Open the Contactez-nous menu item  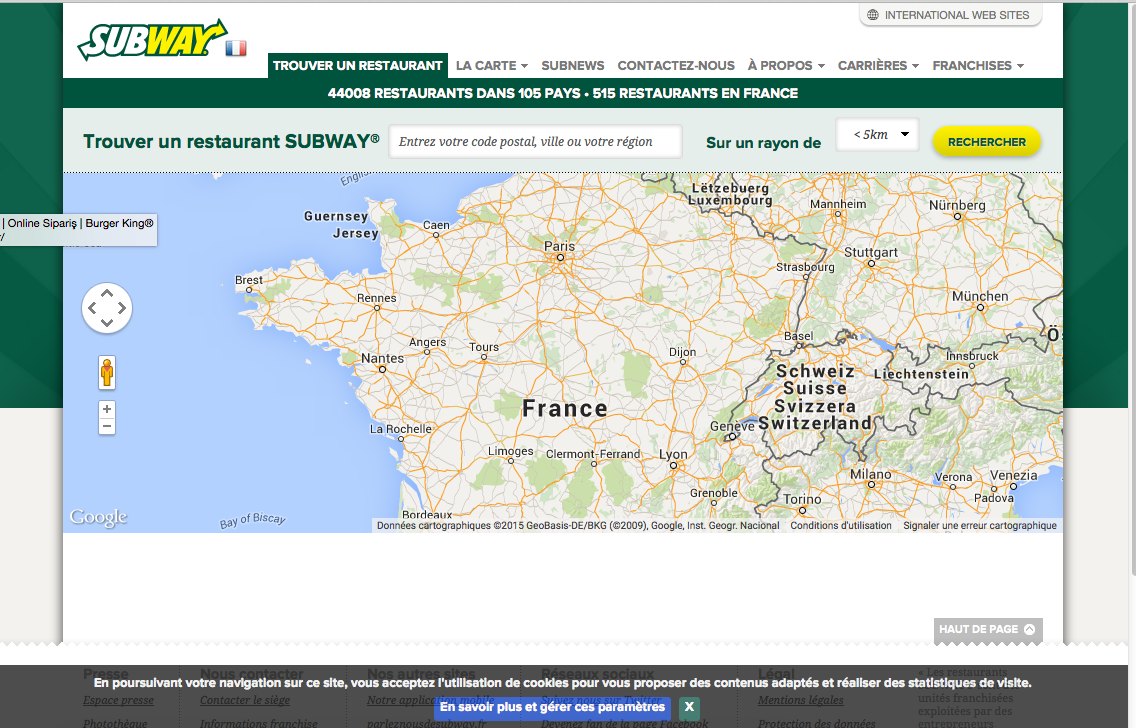pyautogui.click(x=676, y=66)
